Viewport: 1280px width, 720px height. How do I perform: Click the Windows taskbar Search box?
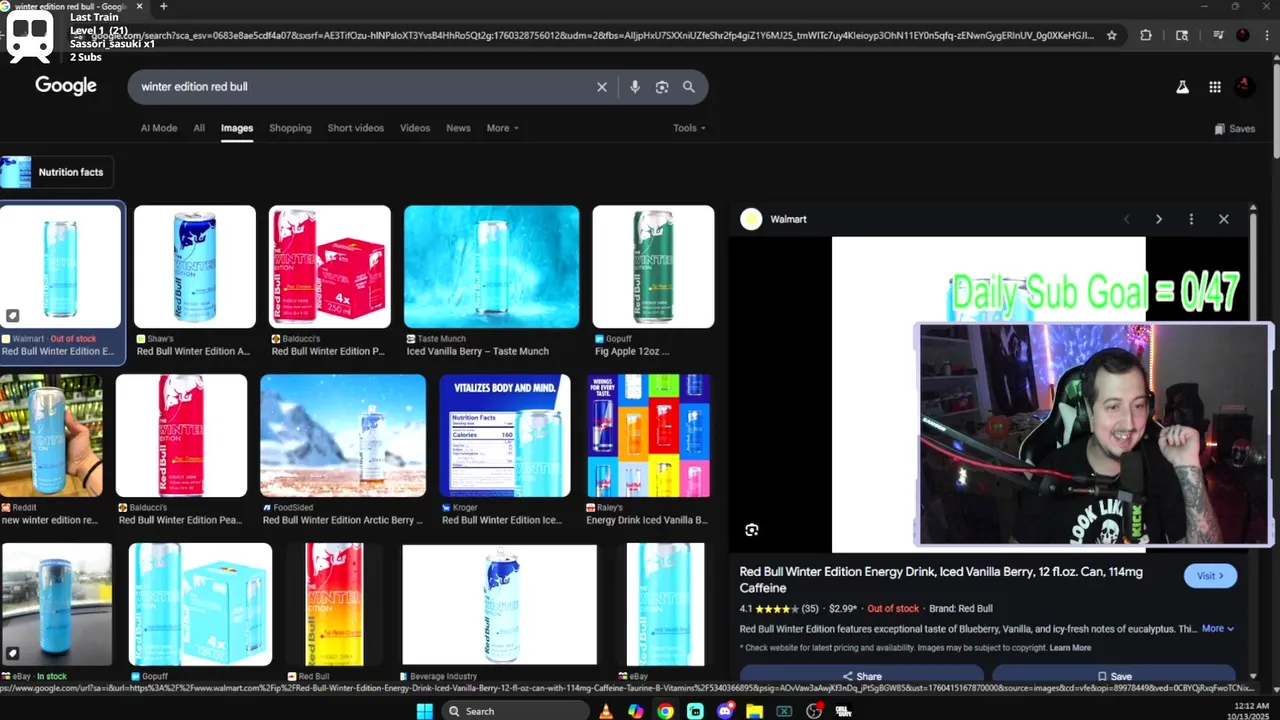click(x=514, y=711)
